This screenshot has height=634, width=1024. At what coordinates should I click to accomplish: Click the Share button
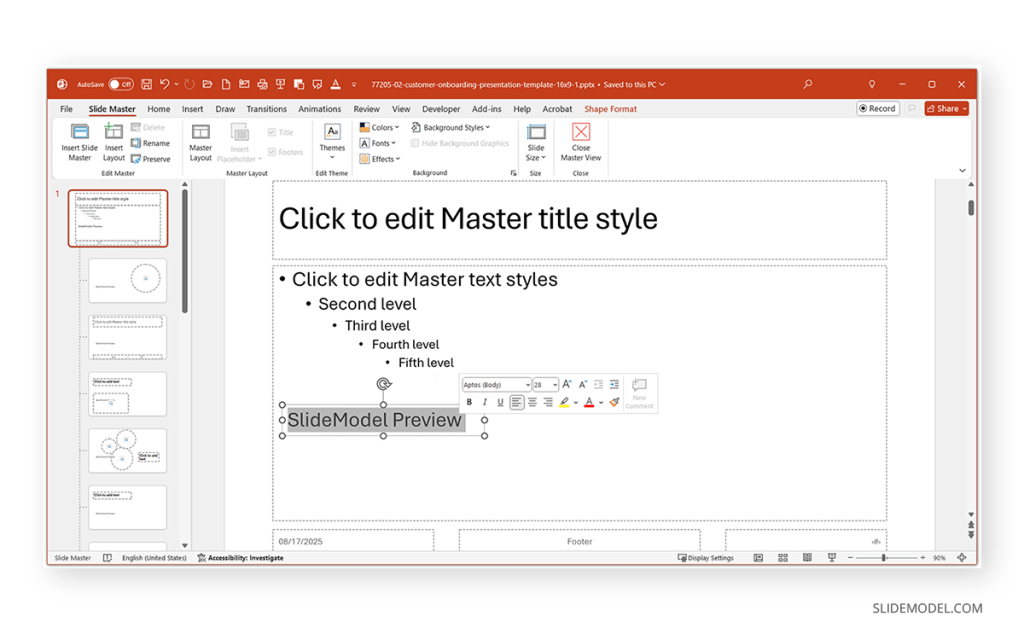(x=946, y=109)
